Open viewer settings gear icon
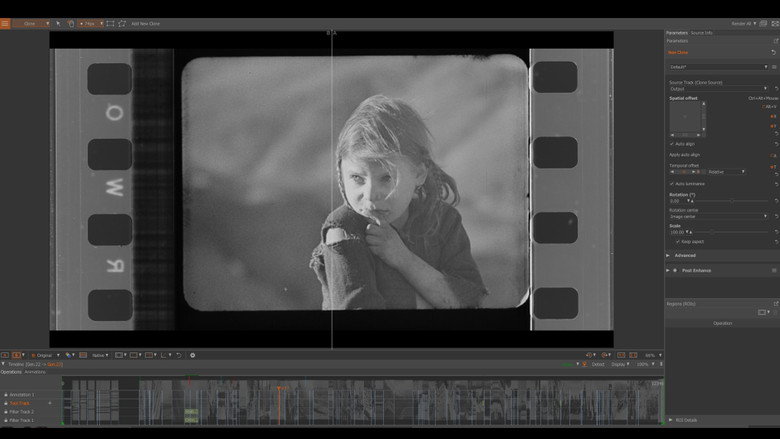The width and height of the screenshot is (780, 439). pos(193,355)
